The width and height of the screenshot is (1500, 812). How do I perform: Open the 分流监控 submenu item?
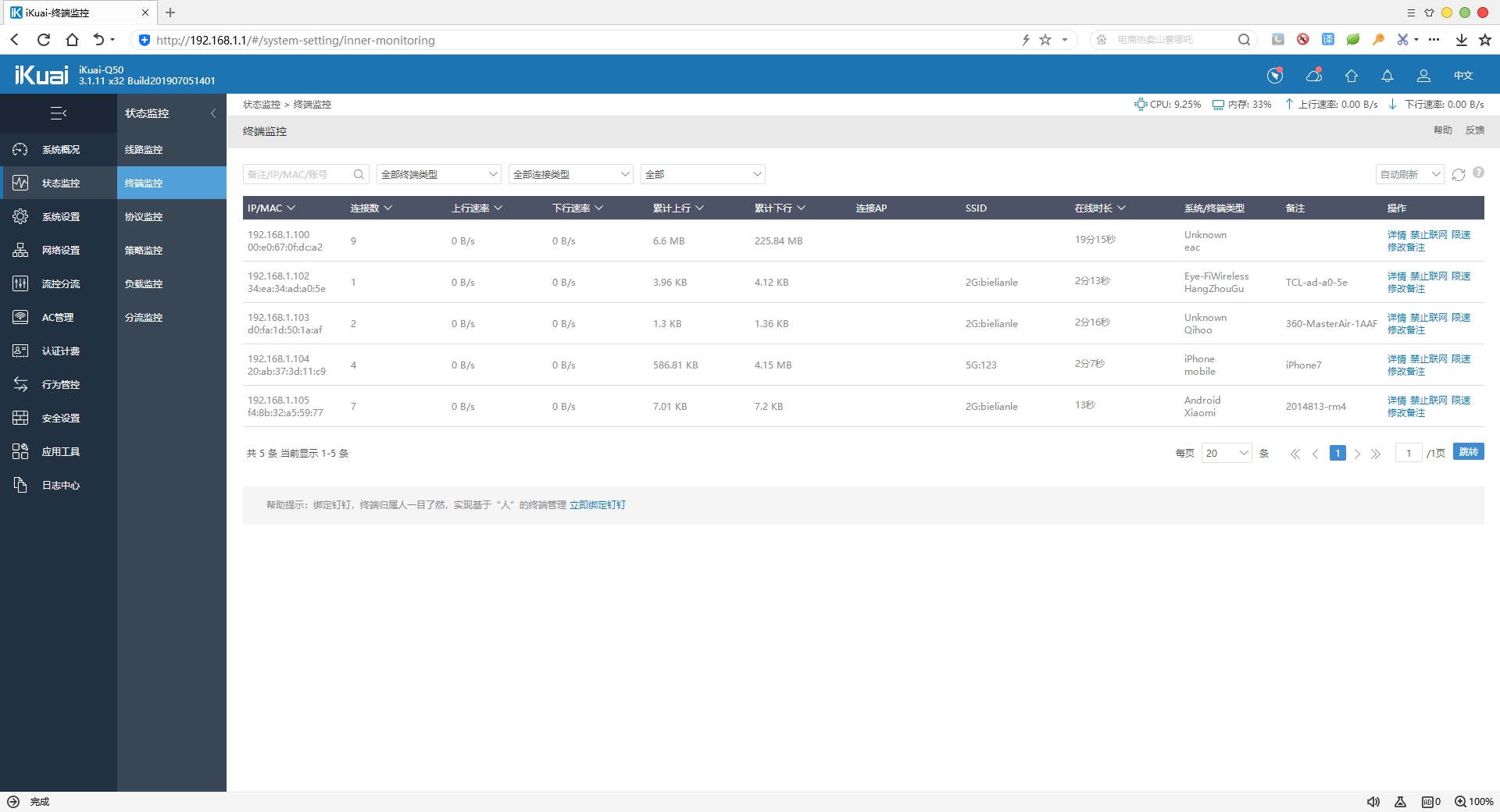point(172,317)
